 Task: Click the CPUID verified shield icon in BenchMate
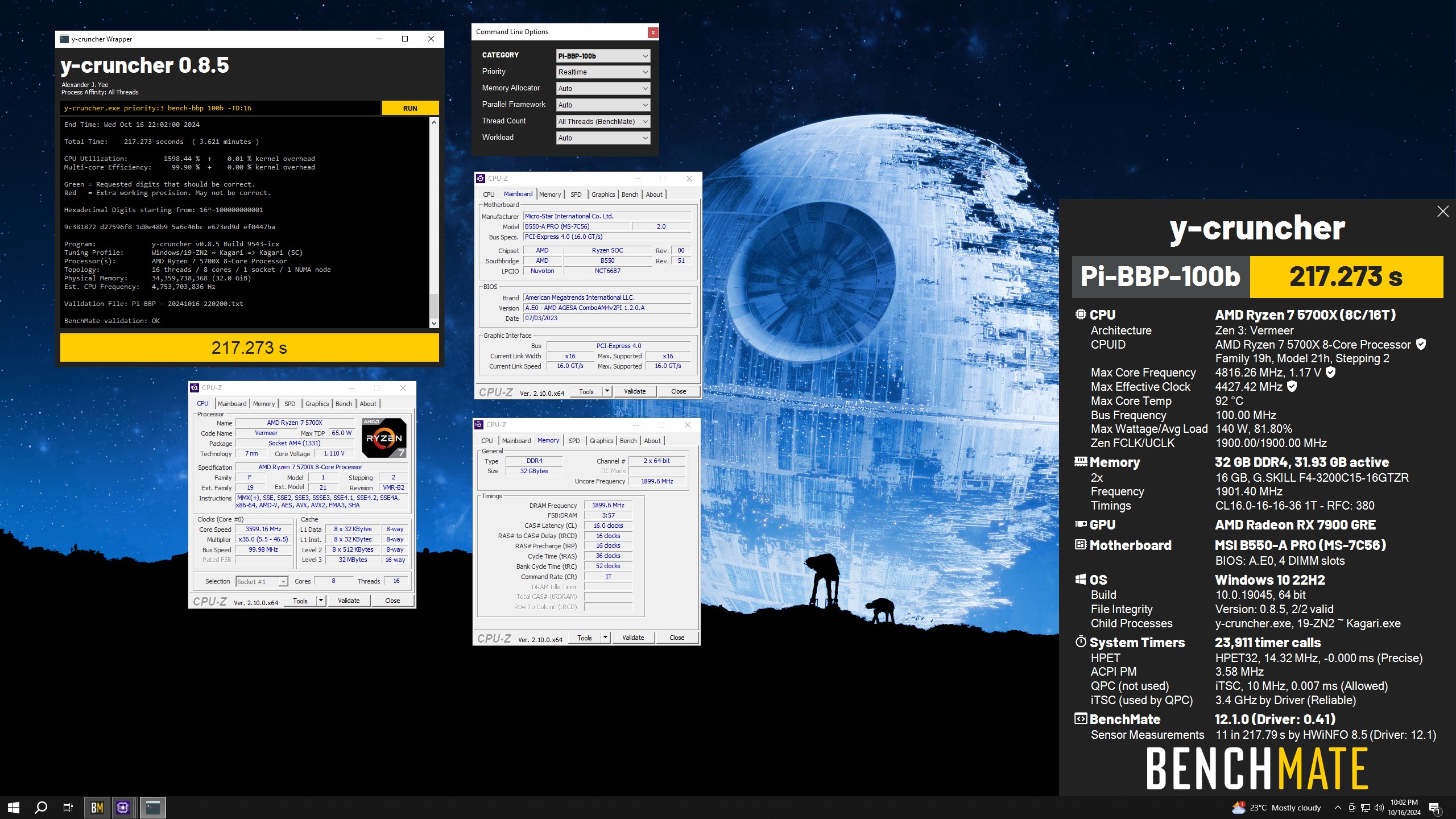[x=1421, y=344]
